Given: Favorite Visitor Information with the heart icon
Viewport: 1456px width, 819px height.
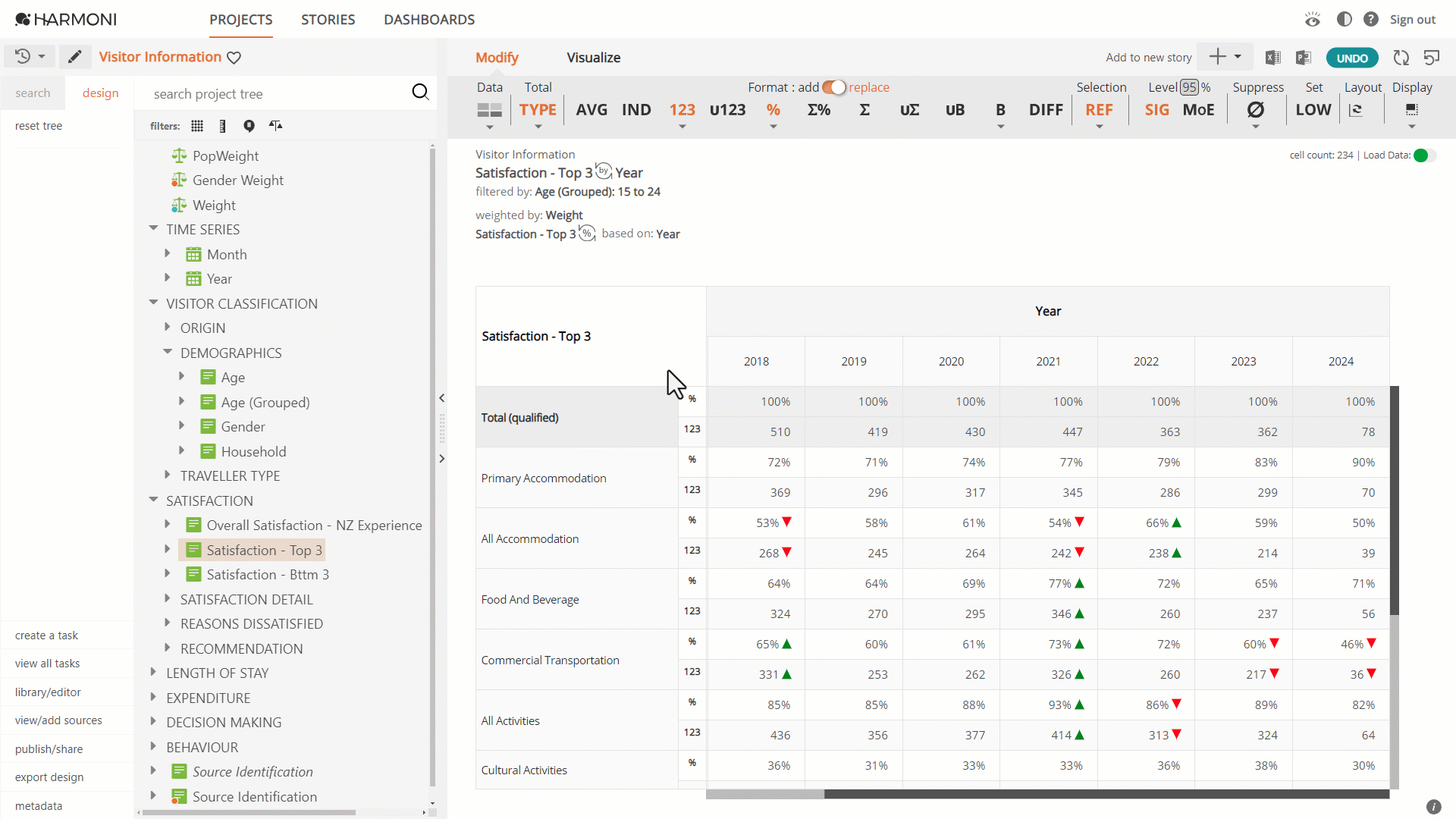Looking at the screenshot, I should [234, 58].
